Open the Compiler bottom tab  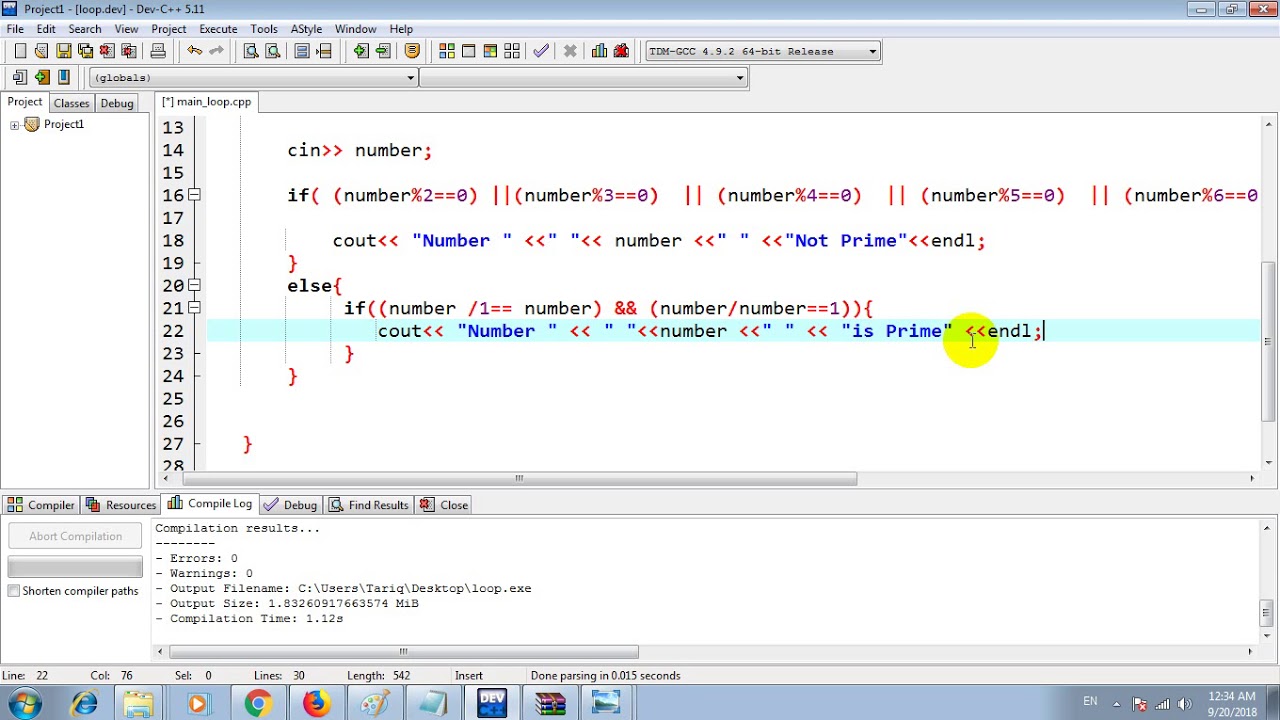(41, 505)
